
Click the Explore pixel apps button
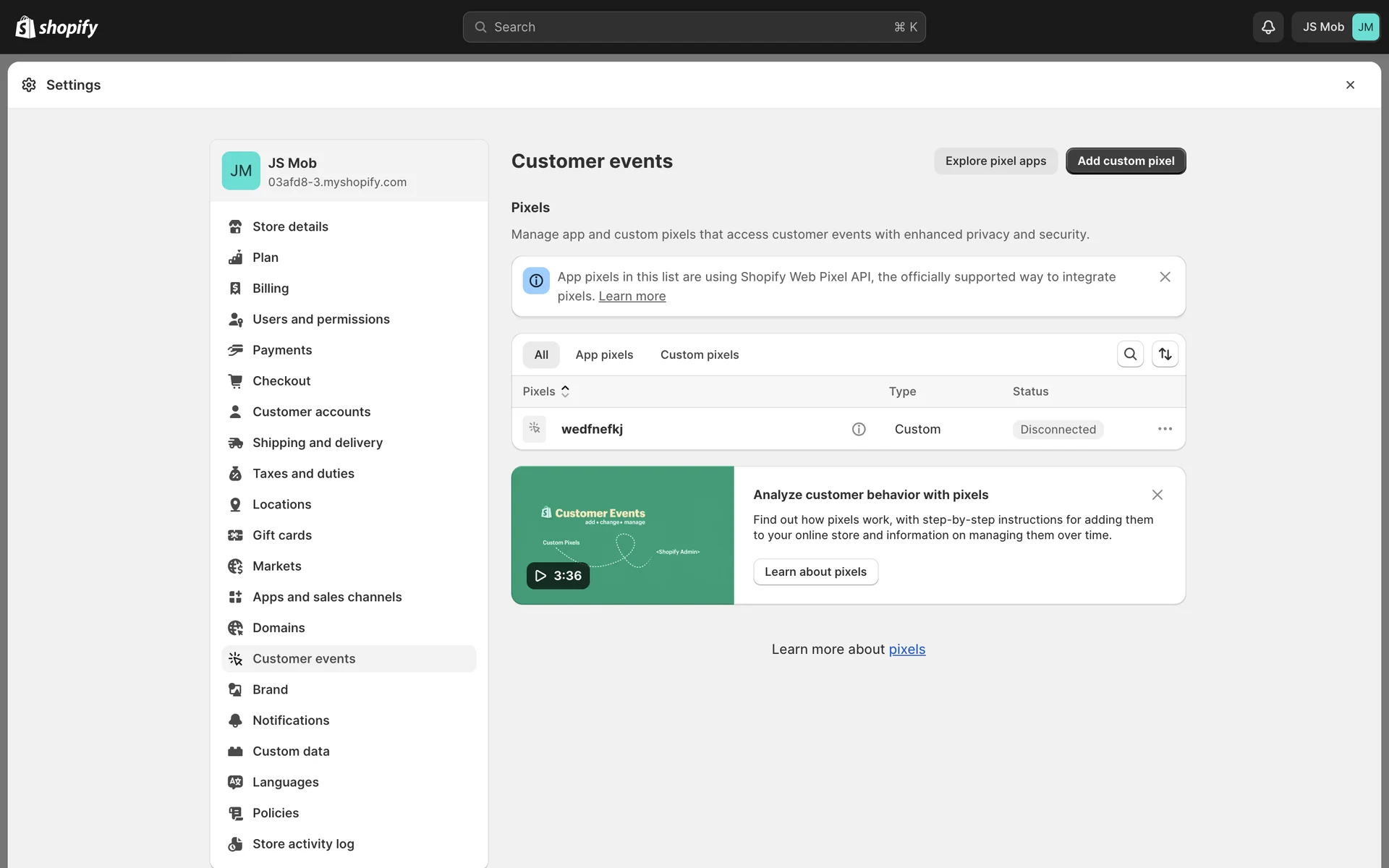coord(995,161)
